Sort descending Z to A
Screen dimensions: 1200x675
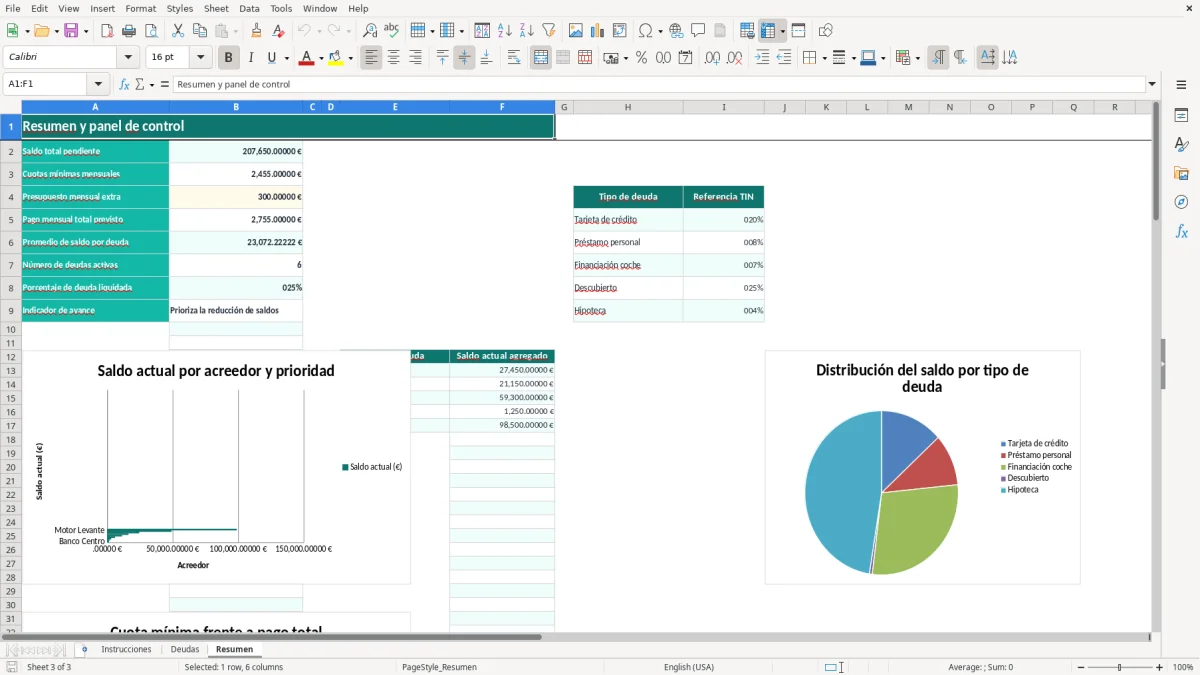point(527,31)
